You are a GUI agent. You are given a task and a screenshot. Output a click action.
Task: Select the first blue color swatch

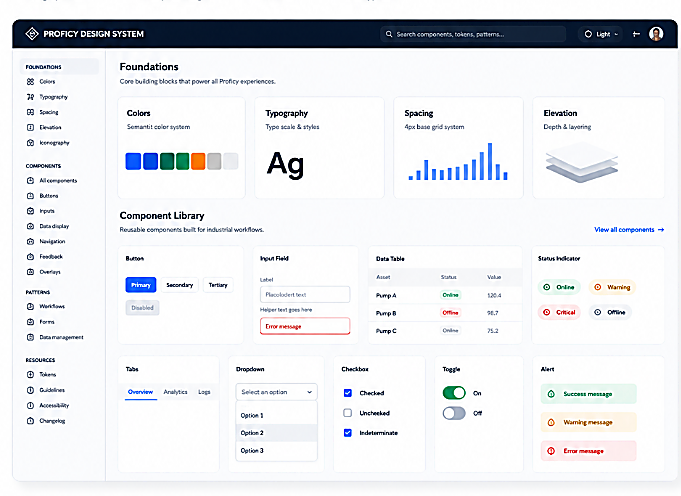[133, 161]
